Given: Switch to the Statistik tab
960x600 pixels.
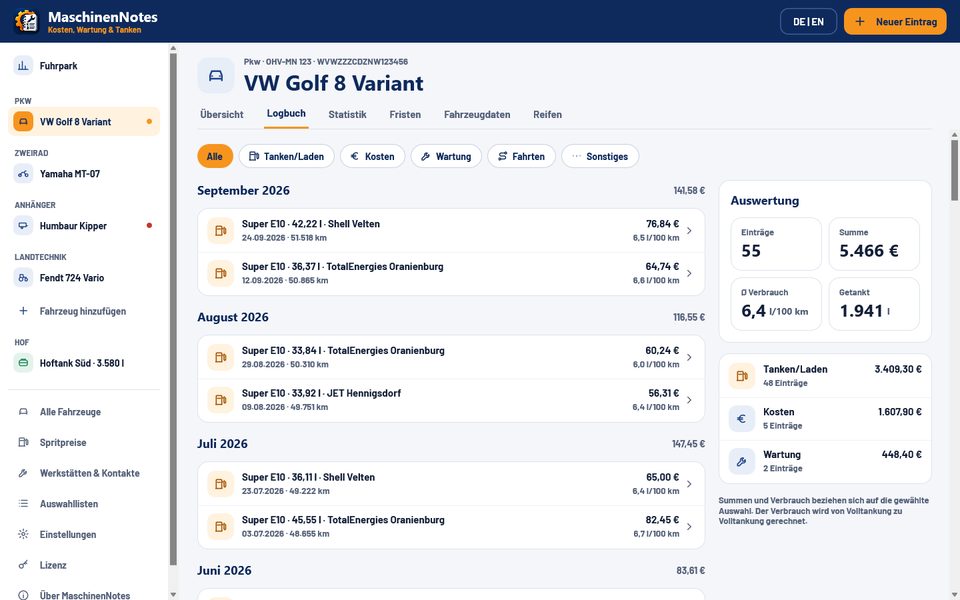Looking at the screenshot, I should [x=347, y=114].
